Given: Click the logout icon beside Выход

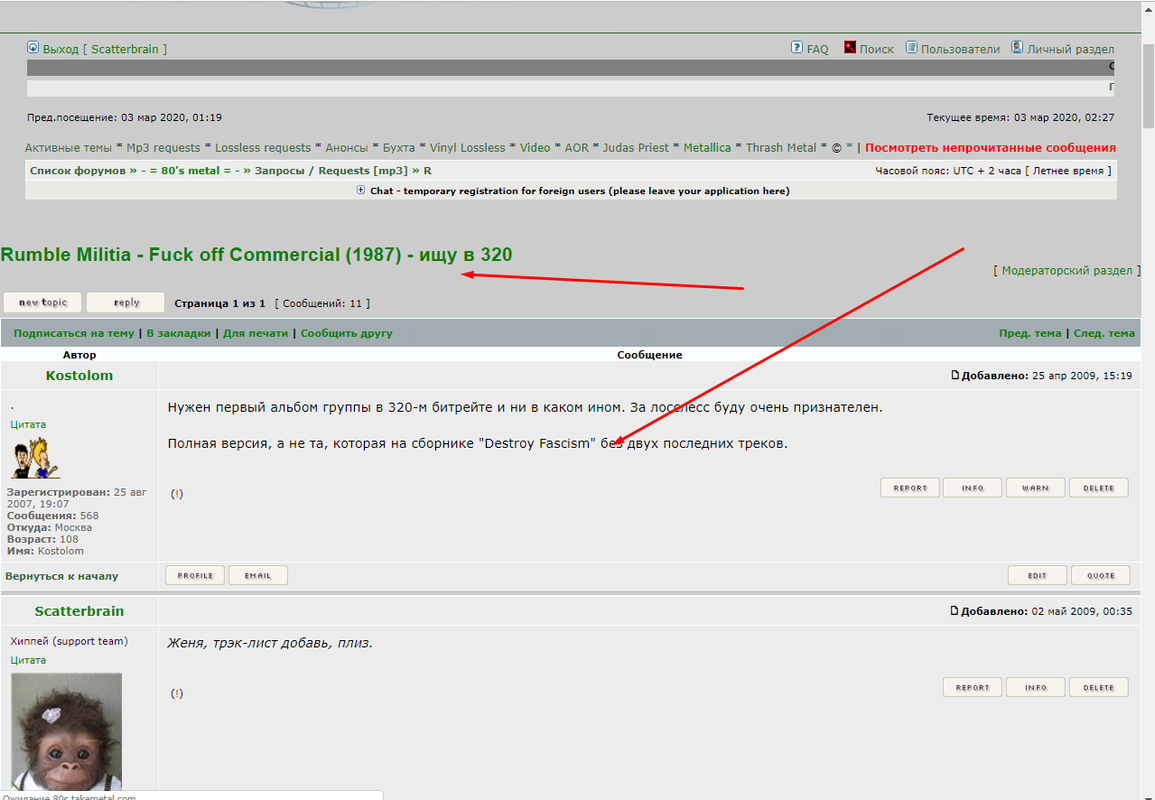Looking at the screenshot, I should [x=33, y=48].
